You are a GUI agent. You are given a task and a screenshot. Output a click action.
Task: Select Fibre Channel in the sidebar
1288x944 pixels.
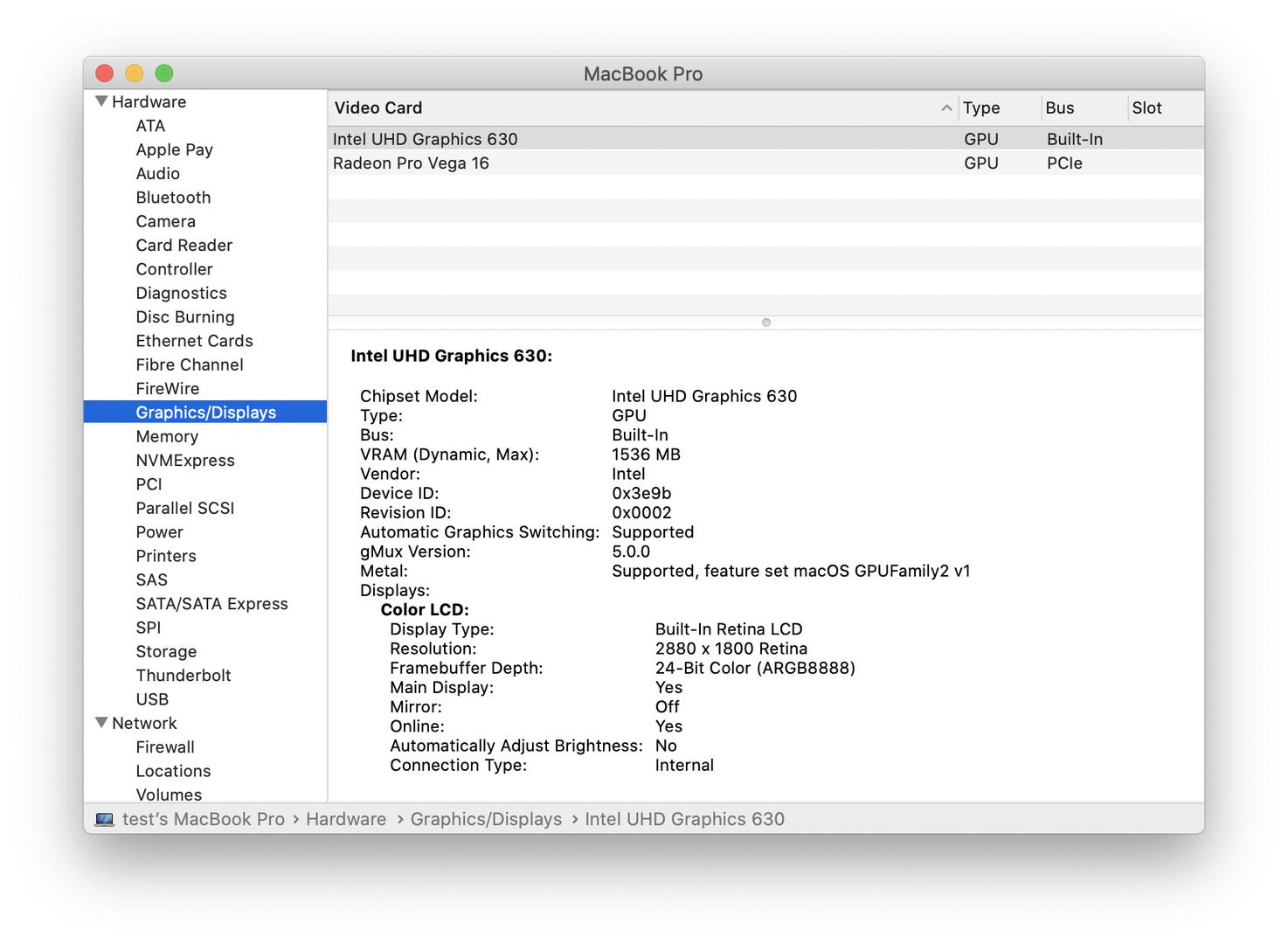(189, 364)
